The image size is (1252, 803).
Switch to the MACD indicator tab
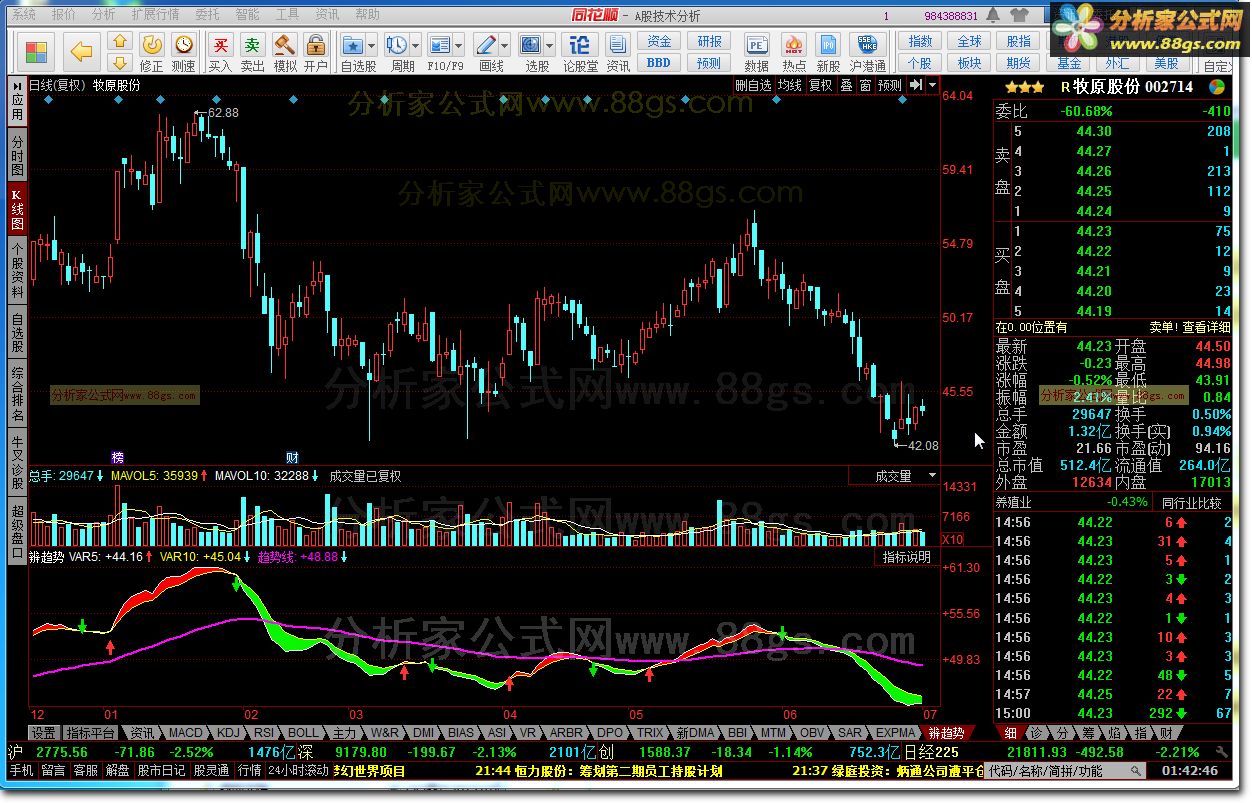click(185, 733)
